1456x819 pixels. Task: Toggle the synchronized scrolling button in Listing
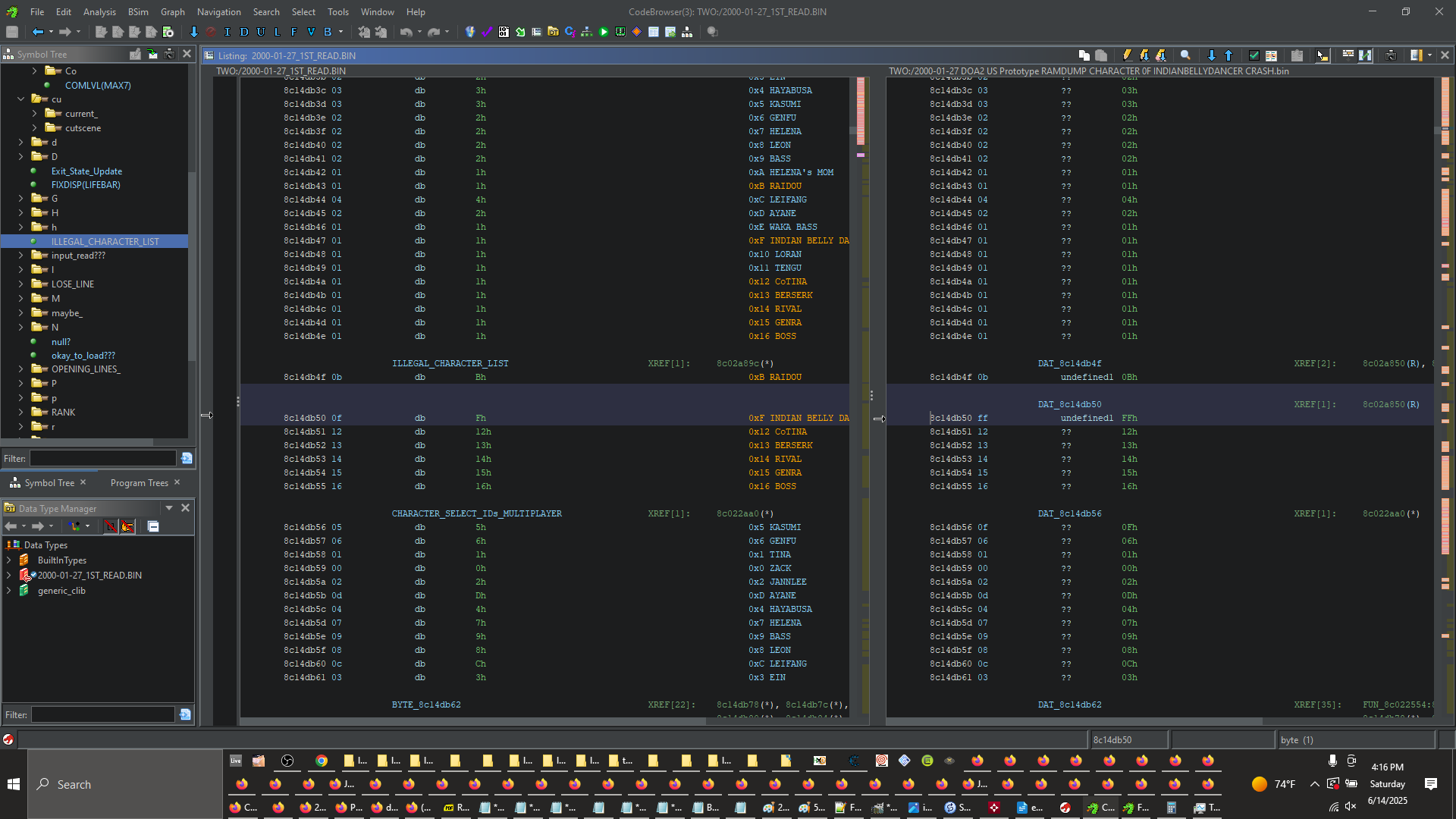[x=1365, y=55]
